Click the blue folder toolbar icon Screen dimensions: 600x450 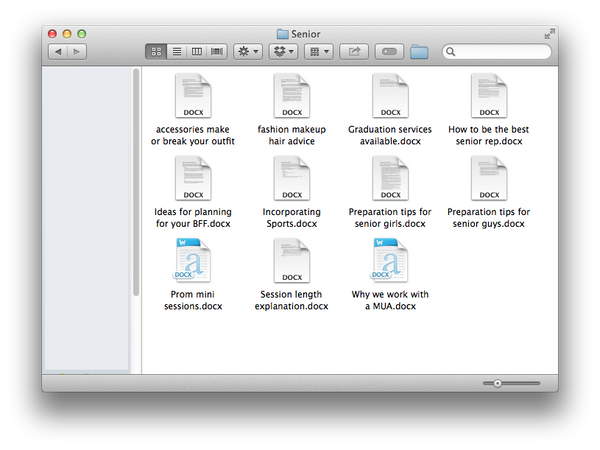tap(419, 52)
